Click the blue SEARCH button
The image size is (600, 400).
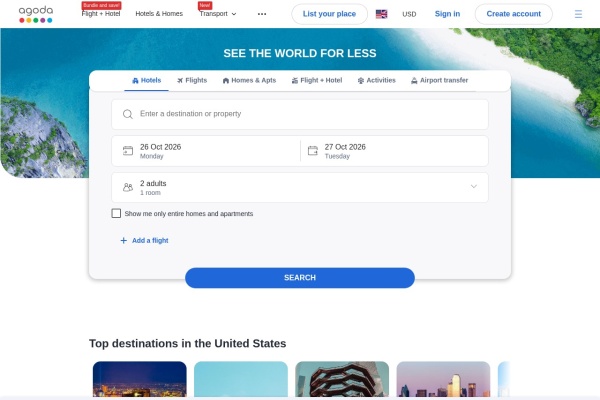pyautogui.click(x=300, y=278)
